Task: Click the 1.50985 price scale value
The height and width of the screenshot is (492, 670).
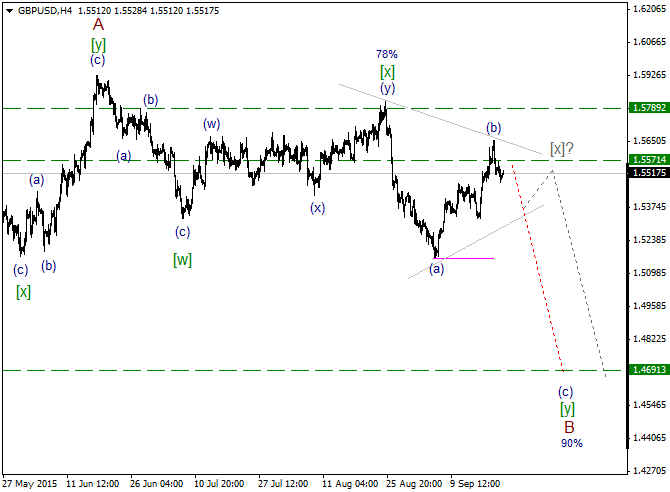Action: coord(649,272)
